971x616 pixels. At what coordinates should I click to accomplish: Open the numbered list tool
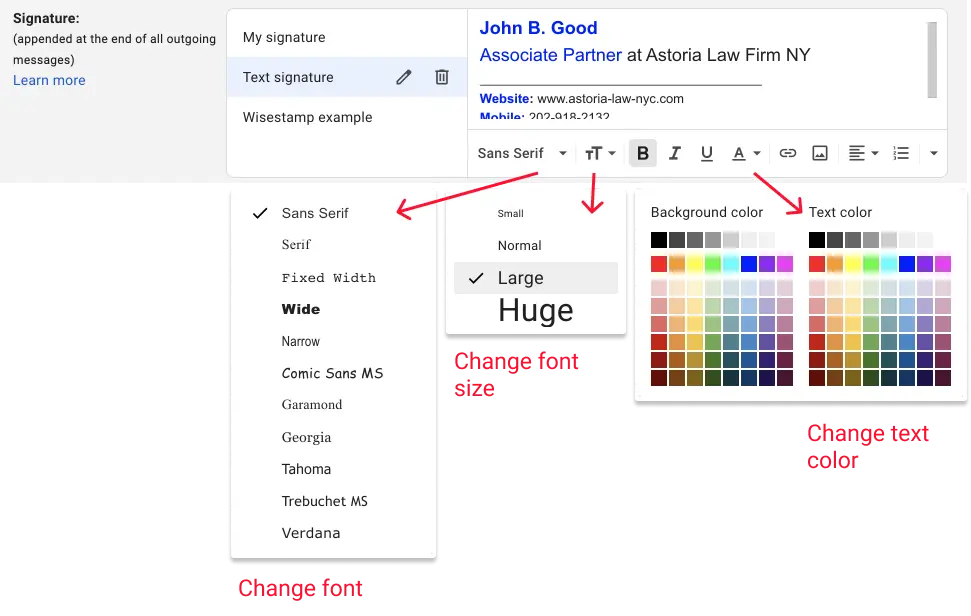[x=900, y=153]
